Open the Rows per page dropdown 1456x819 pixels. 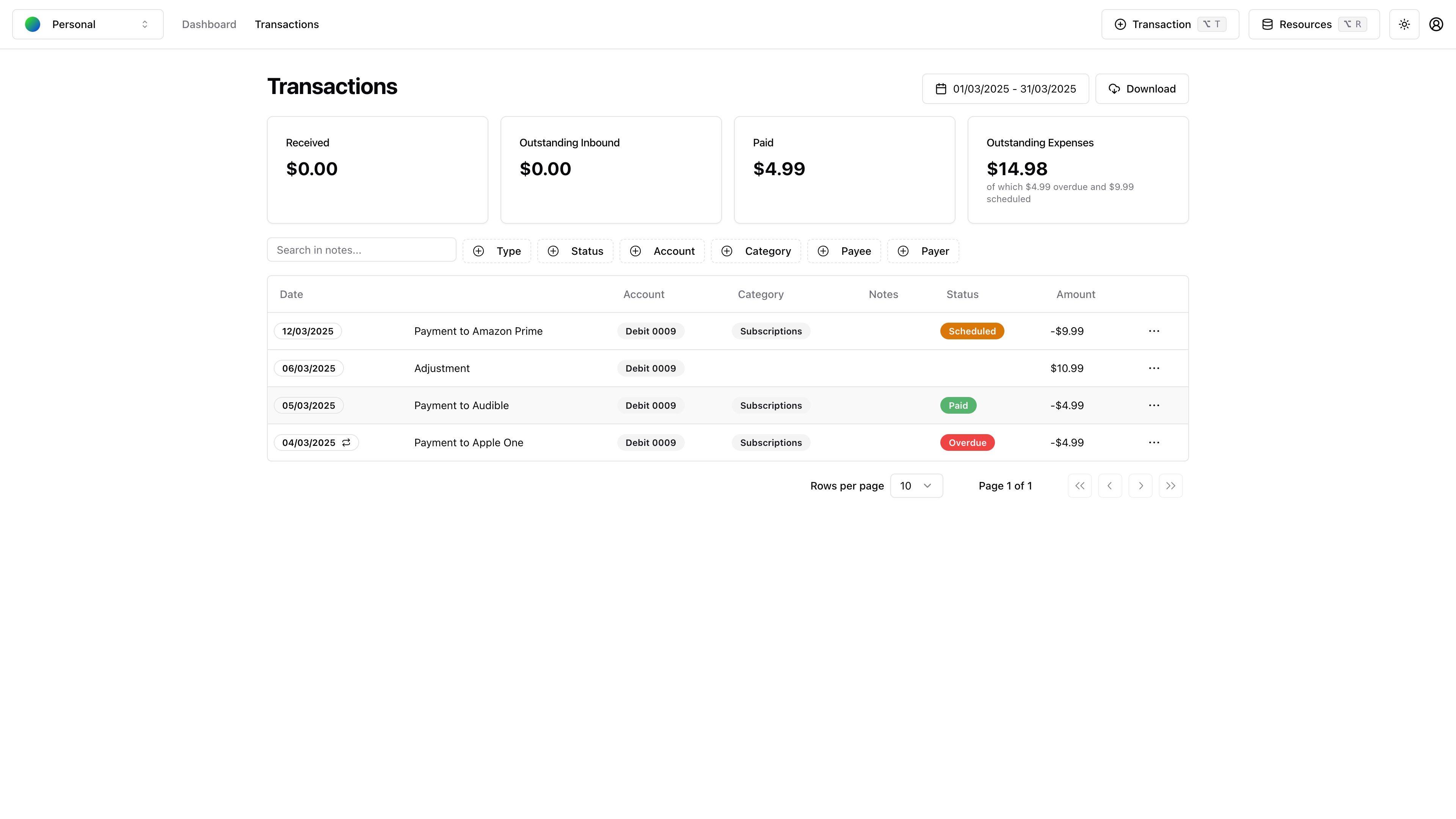pos(916,485)
